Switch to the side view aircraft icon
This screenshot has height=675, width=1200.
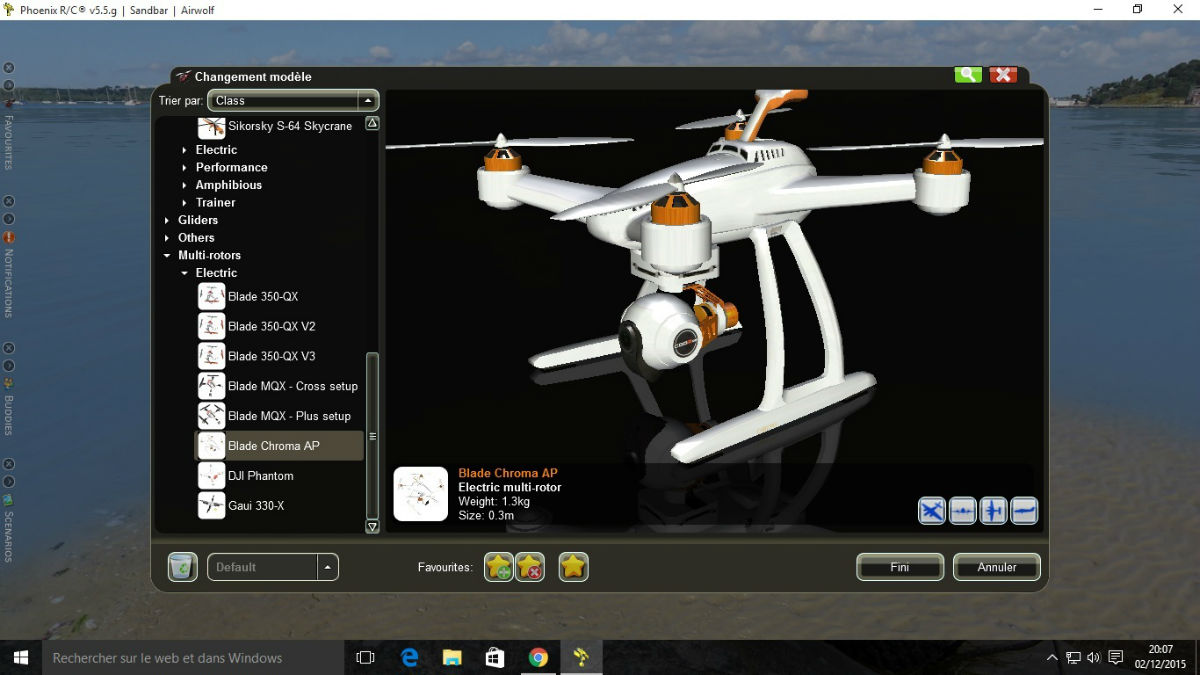(1025, 511)
